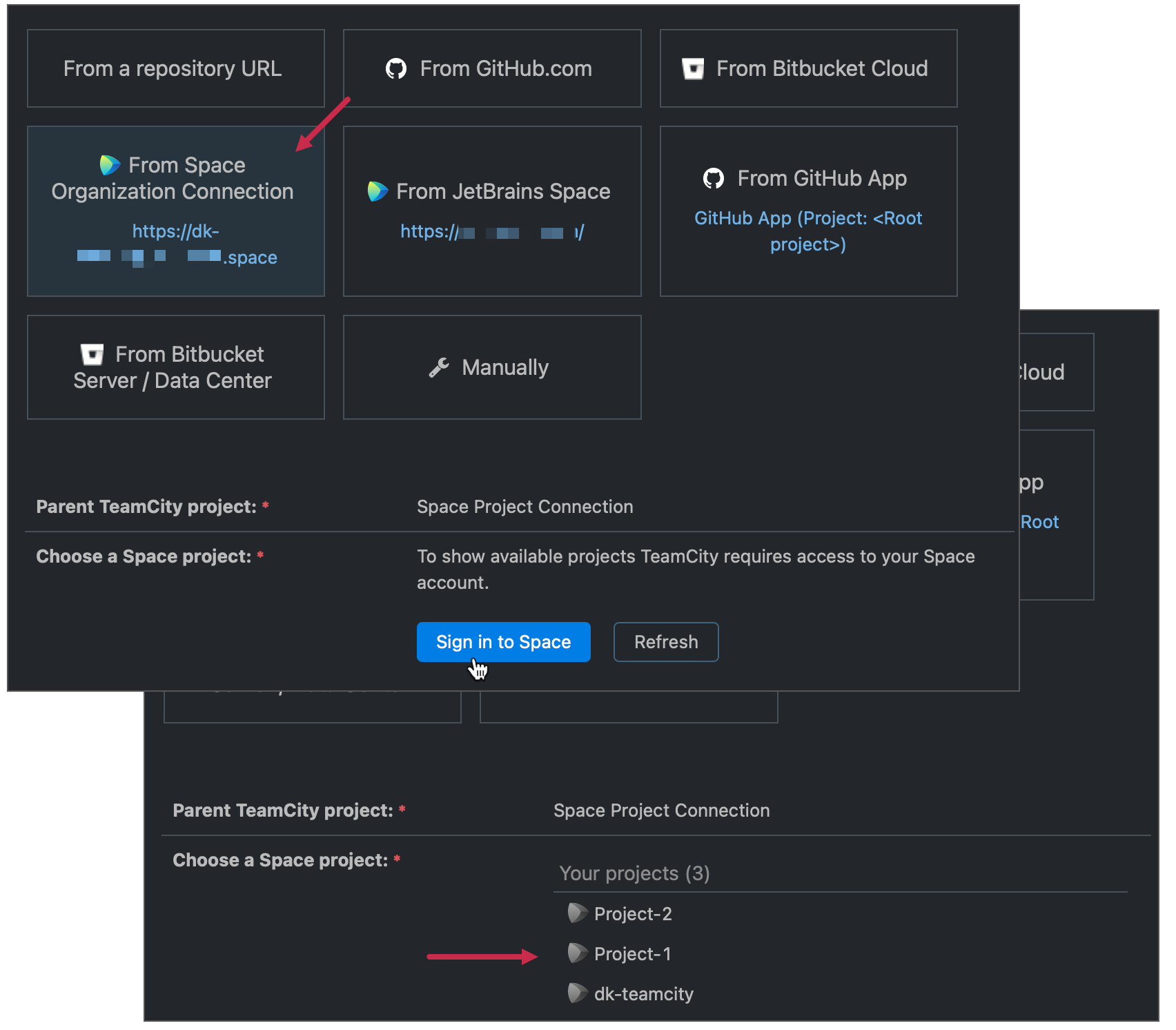Screen dimensions: 1176x1030
Task: Open the GitHub App Root project link
Action: coord(807,231)
